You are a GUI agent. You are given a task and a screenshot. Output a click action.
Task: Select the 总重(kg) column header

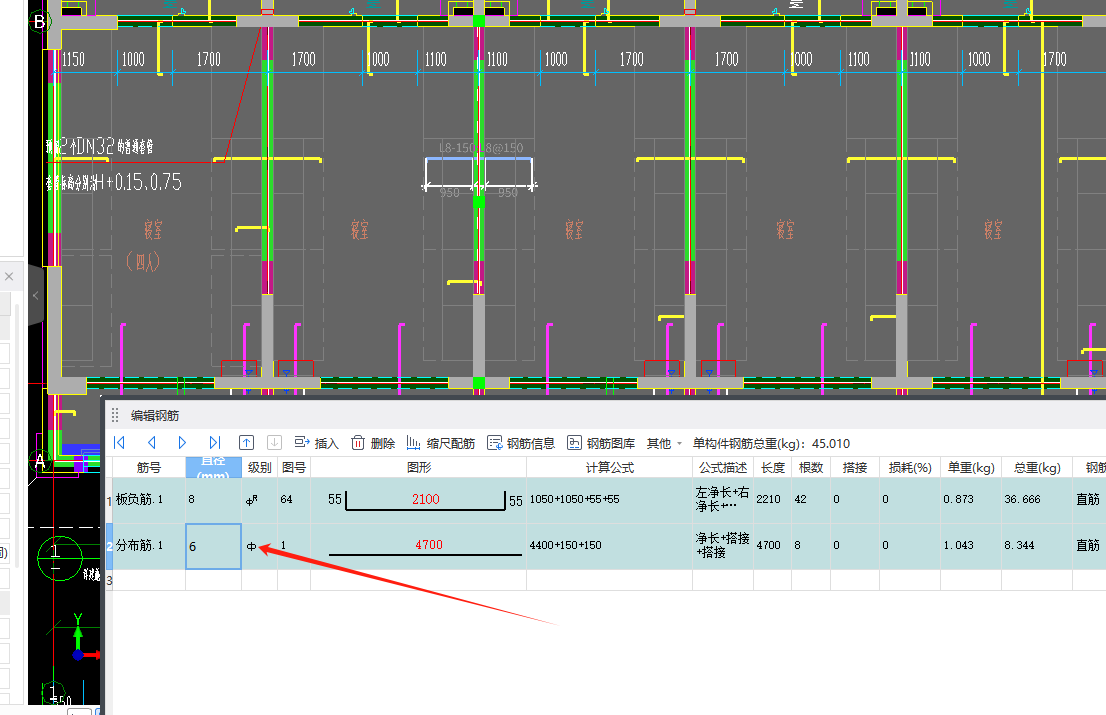tap(1037, 468)
